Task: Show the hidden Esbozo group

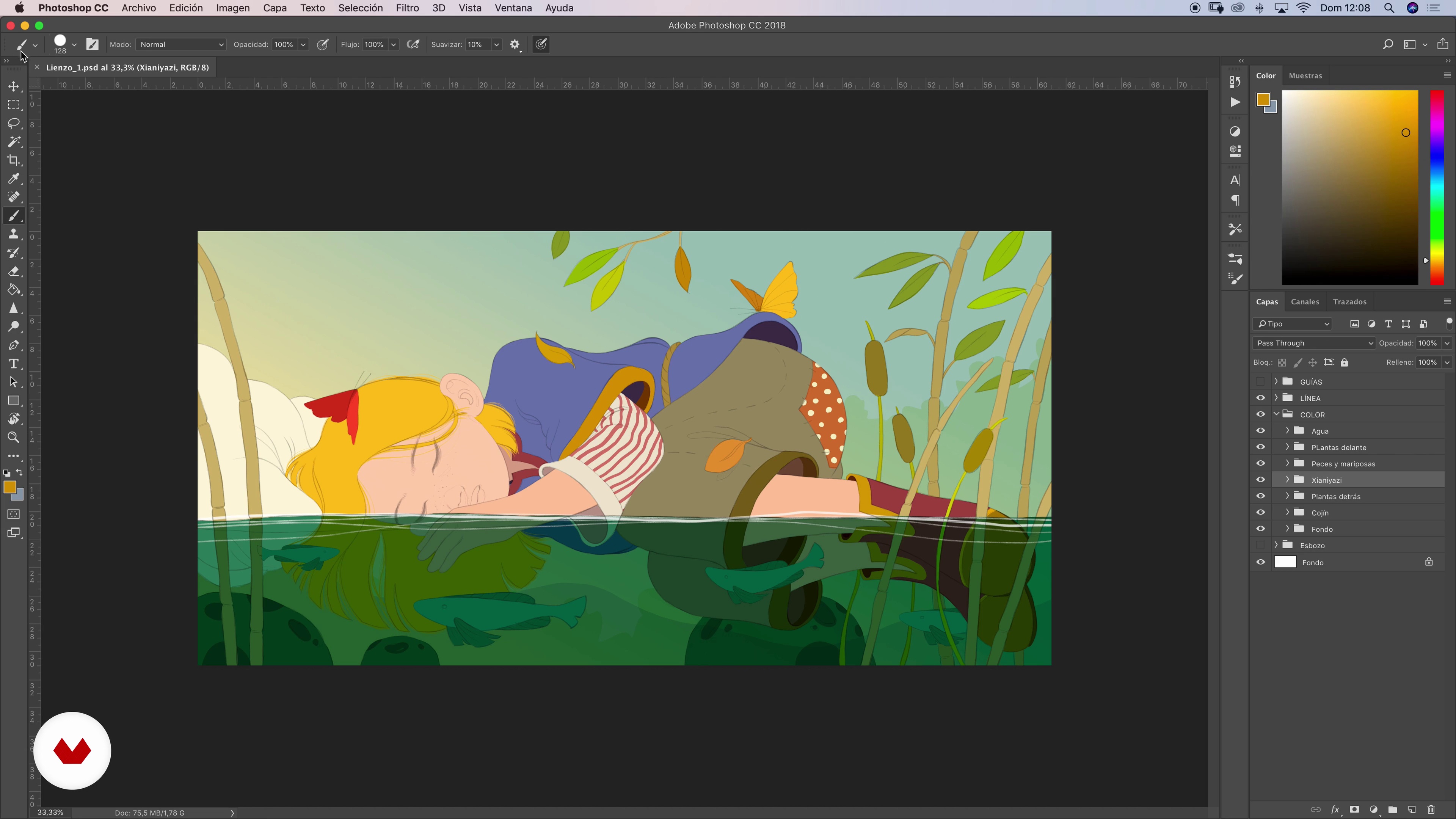Action: (1260, 546)
